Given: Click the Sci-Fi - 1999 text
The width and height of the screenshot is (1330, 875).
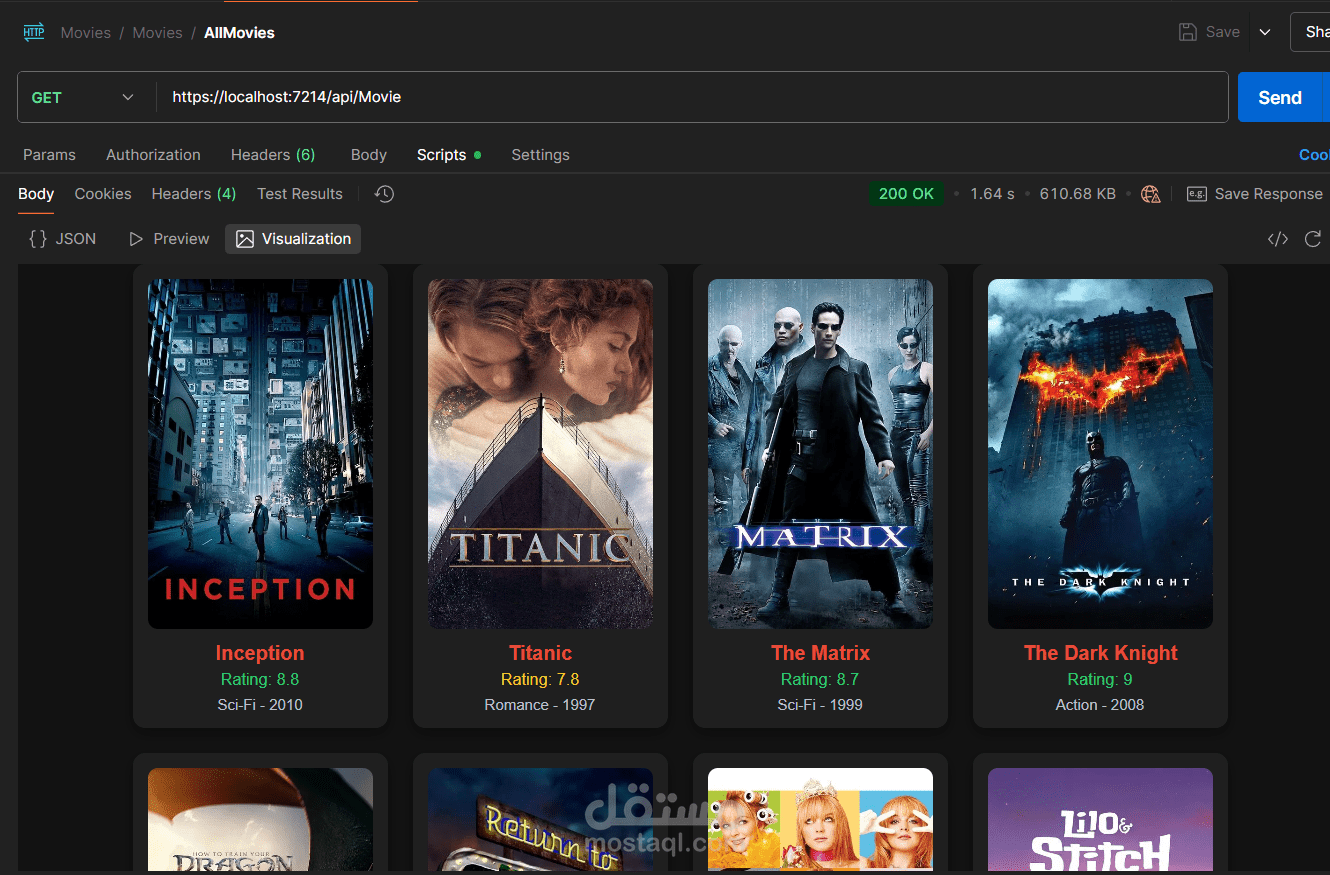Looking at the screenshot, I should point(820,705).
